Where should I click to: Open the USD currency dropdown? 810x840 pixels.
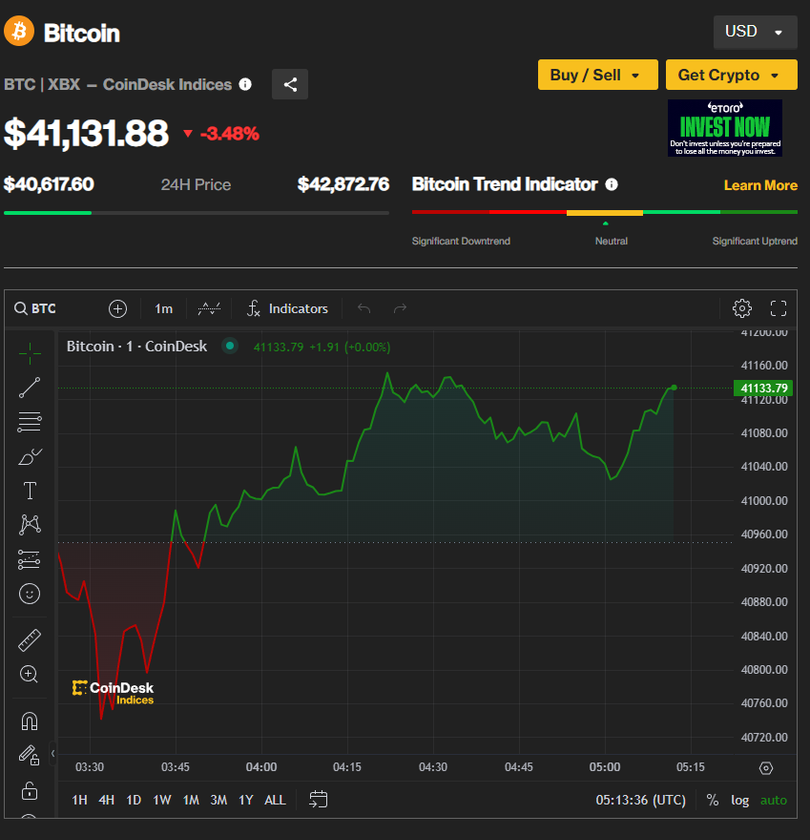point(754,32)
